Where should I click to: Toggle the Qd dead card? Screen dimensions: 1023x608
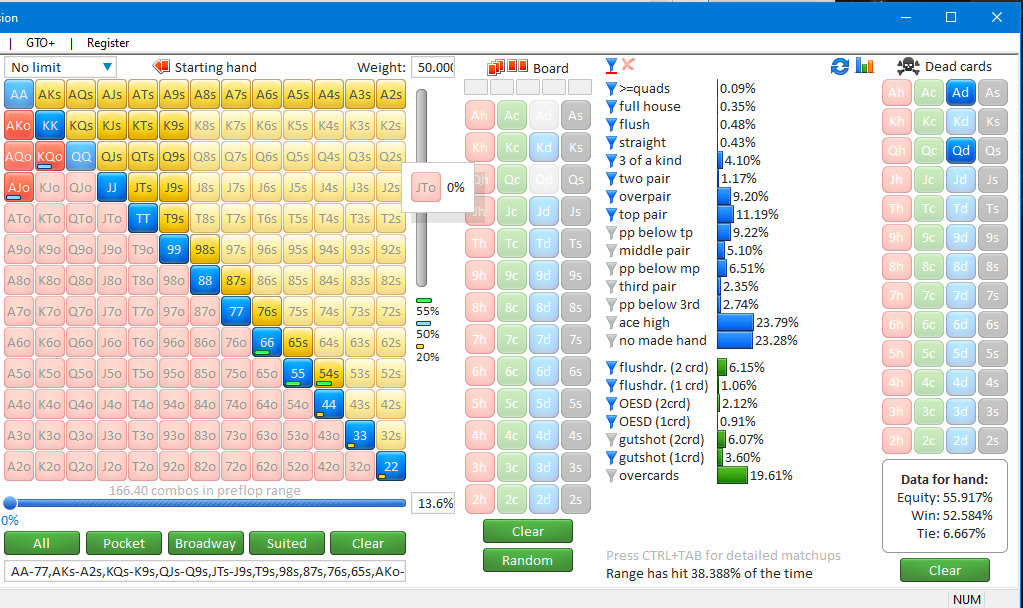click(x=960, y=151)
